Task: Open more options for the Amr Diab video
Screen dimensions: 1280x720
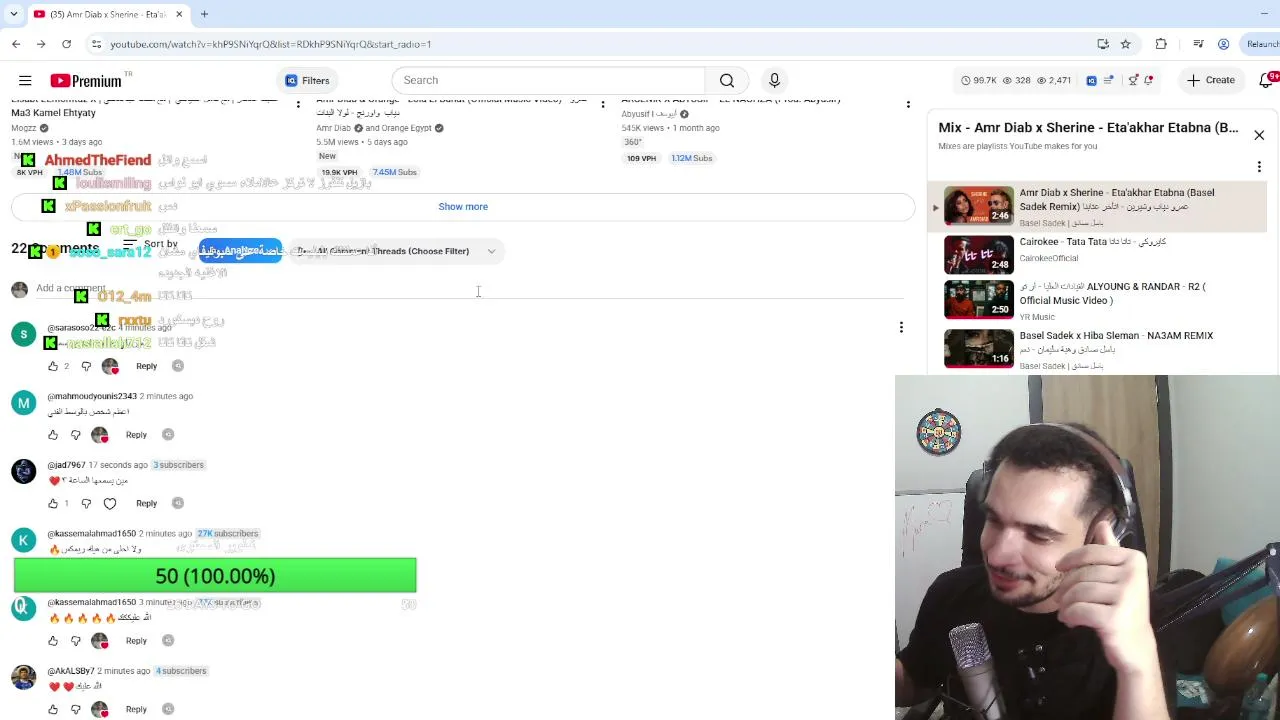Action: (x=602, y=104)
